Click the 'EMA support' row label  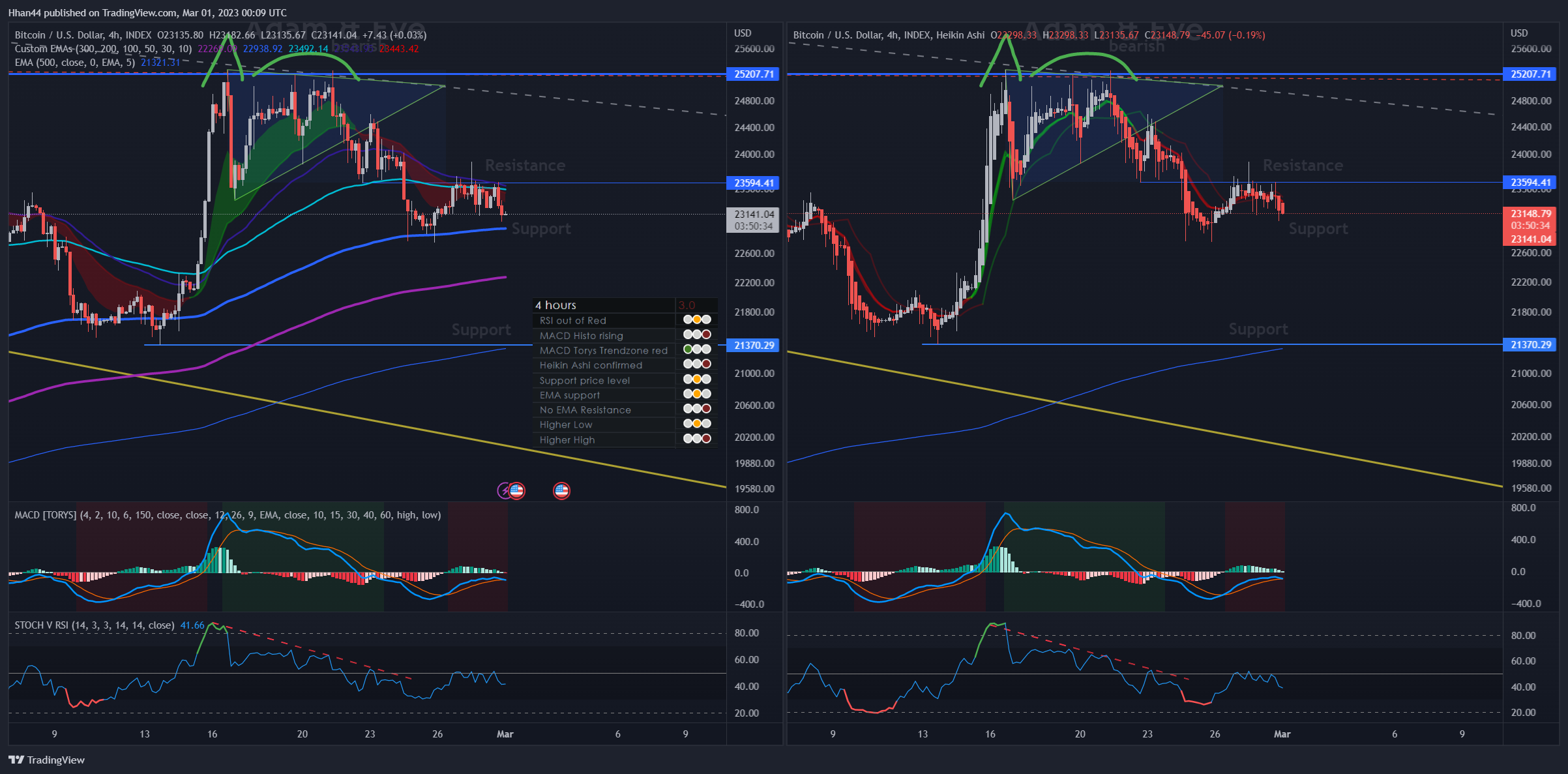point(570,394)
